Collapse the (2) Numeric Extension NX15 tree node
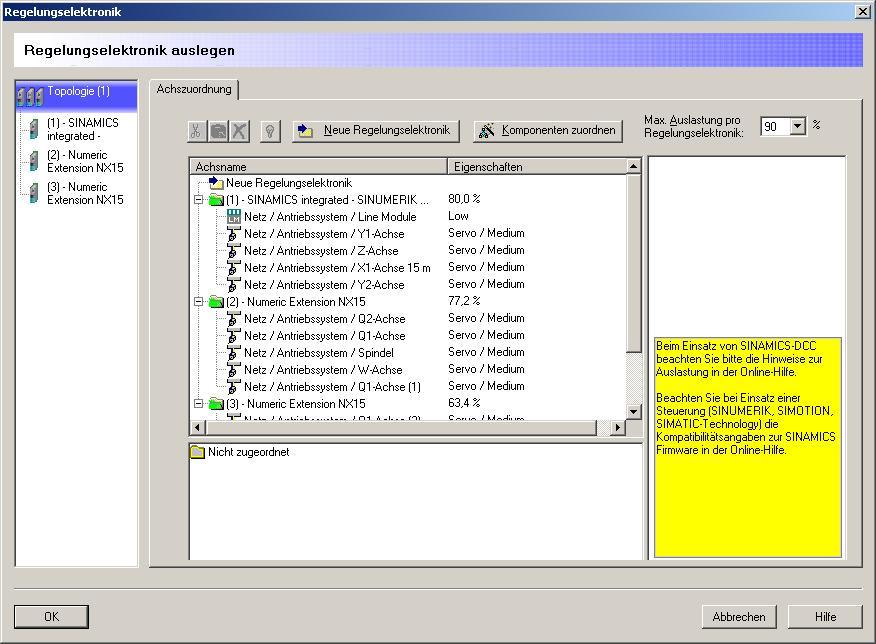876x644 pixels. pyautogui.click(x=198, y=302)
